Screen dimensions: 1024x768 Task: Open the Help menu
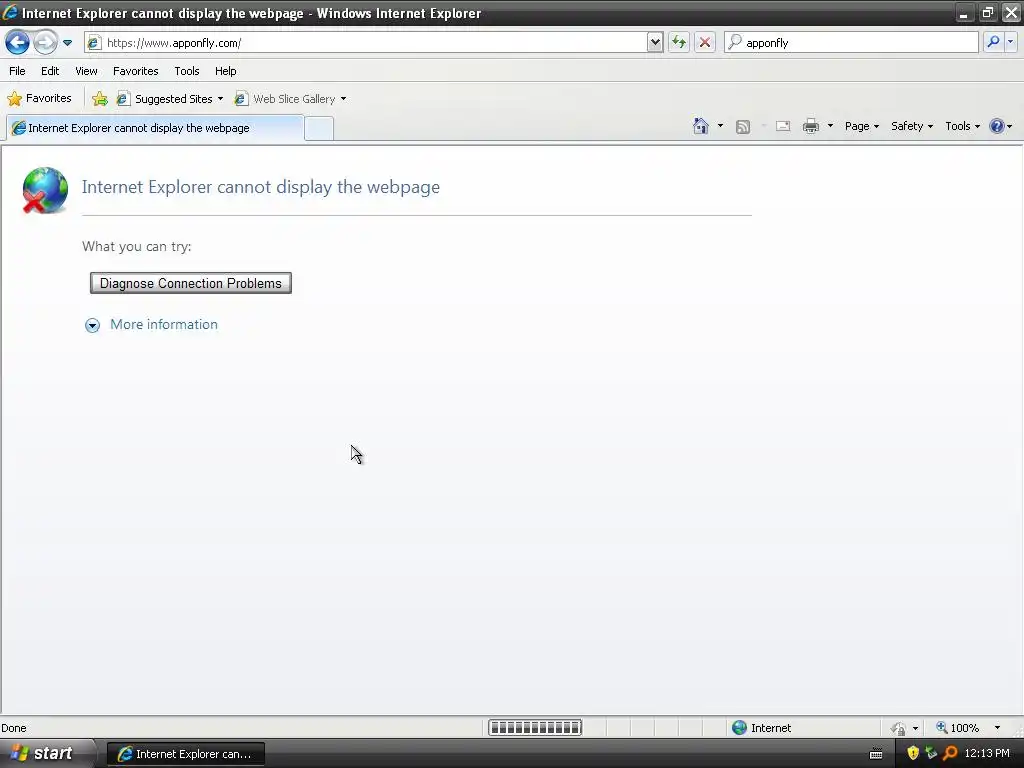225,71
